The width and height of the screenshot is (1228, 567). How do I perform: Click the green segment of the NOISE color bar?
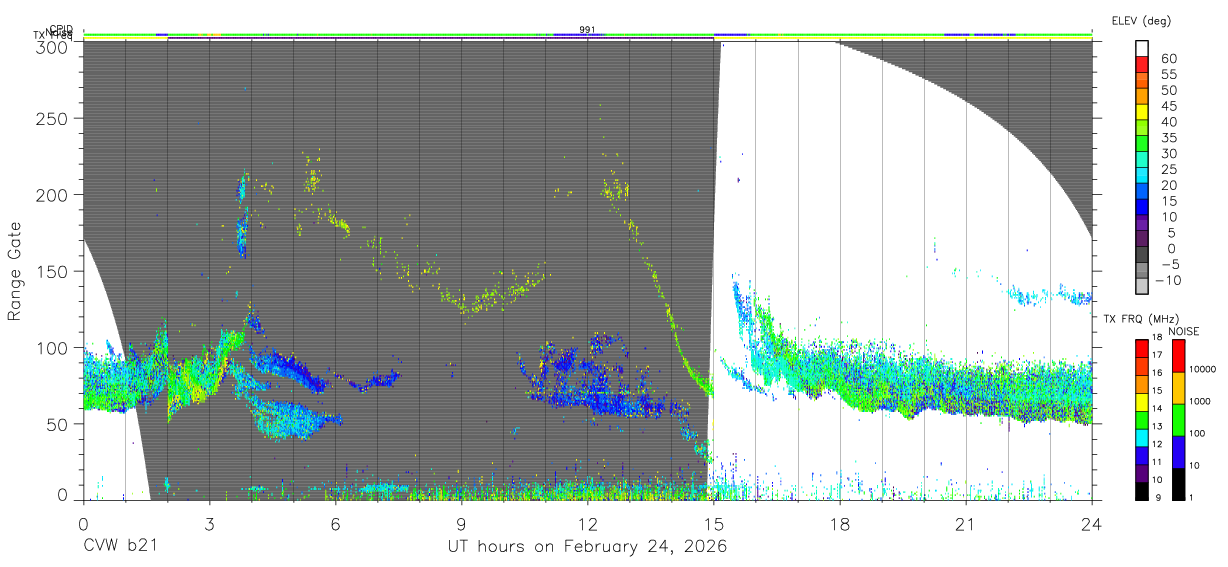coord(1178,420)
